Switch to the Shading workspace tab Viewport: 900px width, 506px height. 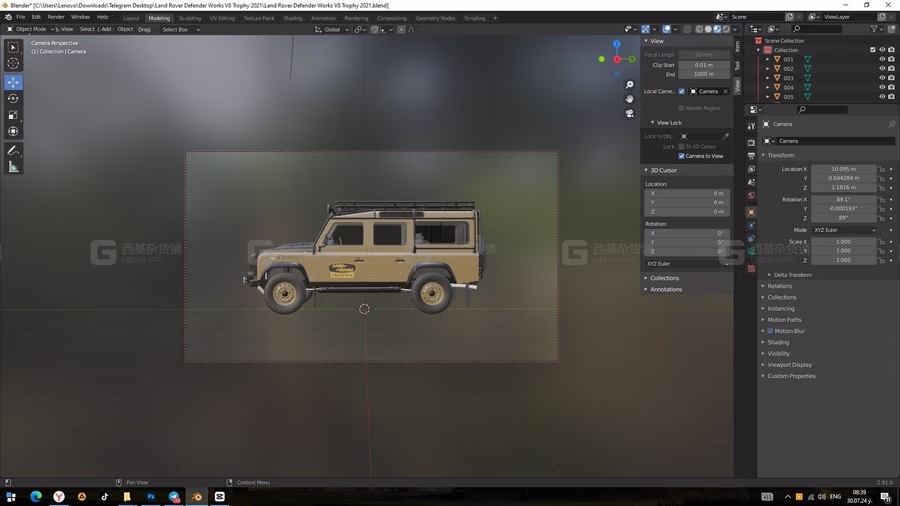(x=292, y=18)
